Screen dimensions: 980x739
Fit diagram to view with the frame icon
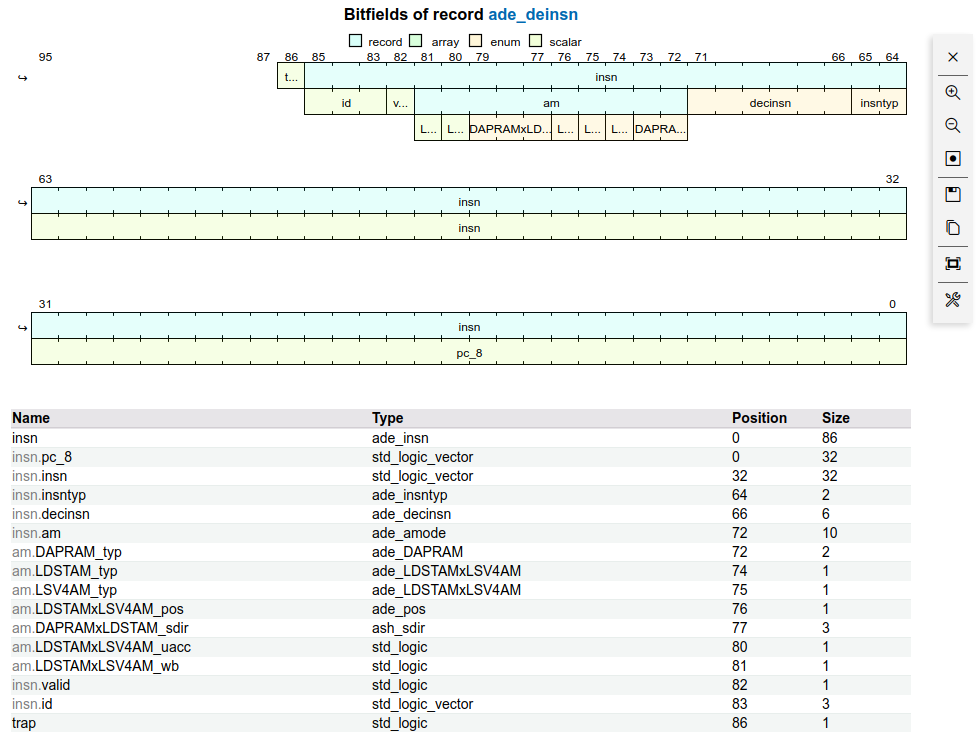point(952,263)
